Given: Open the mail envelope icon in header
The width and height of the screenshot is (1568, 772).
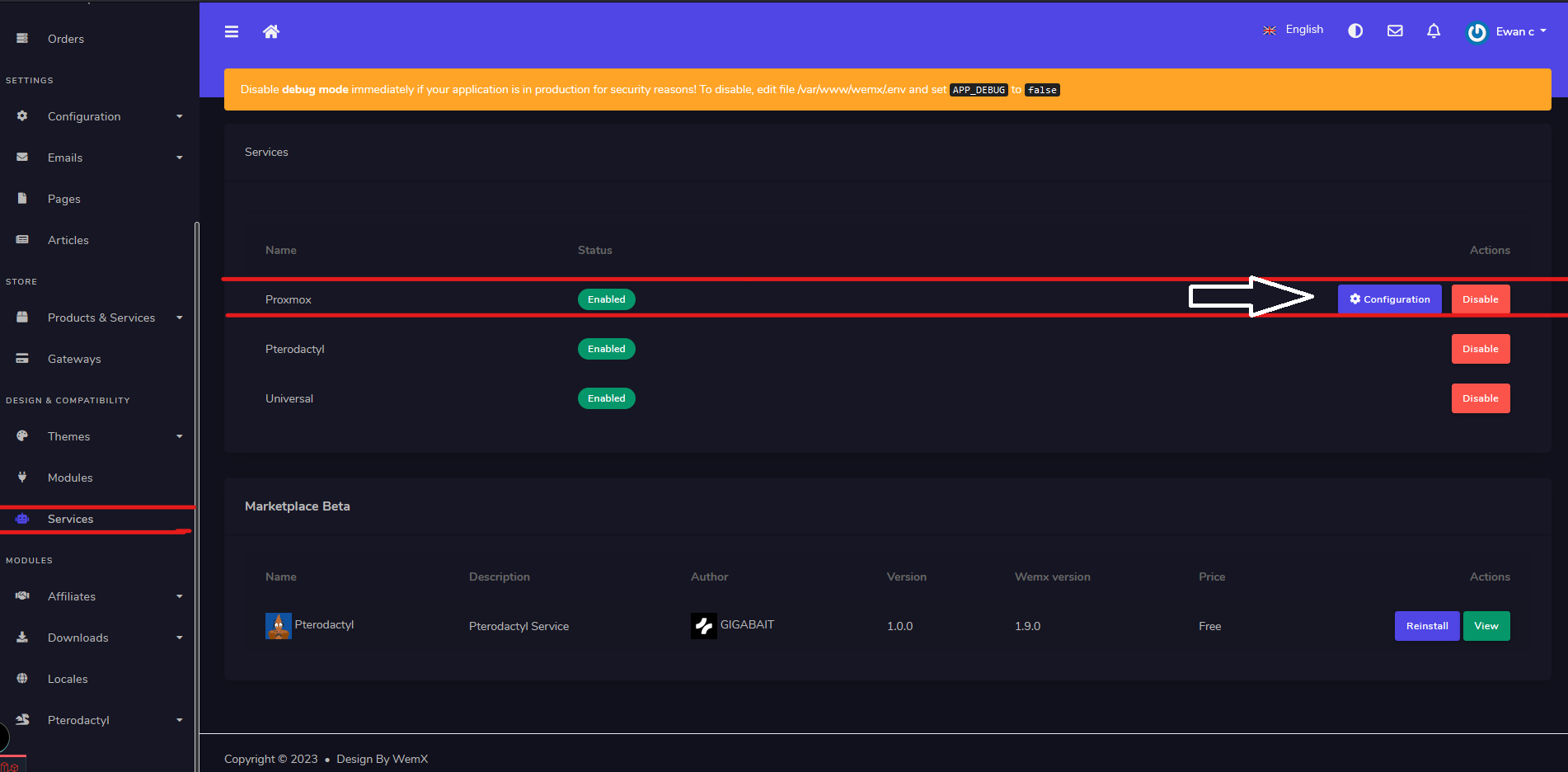Looking at the screenshot, I should pyautogui.click(x=1395, y=31).
